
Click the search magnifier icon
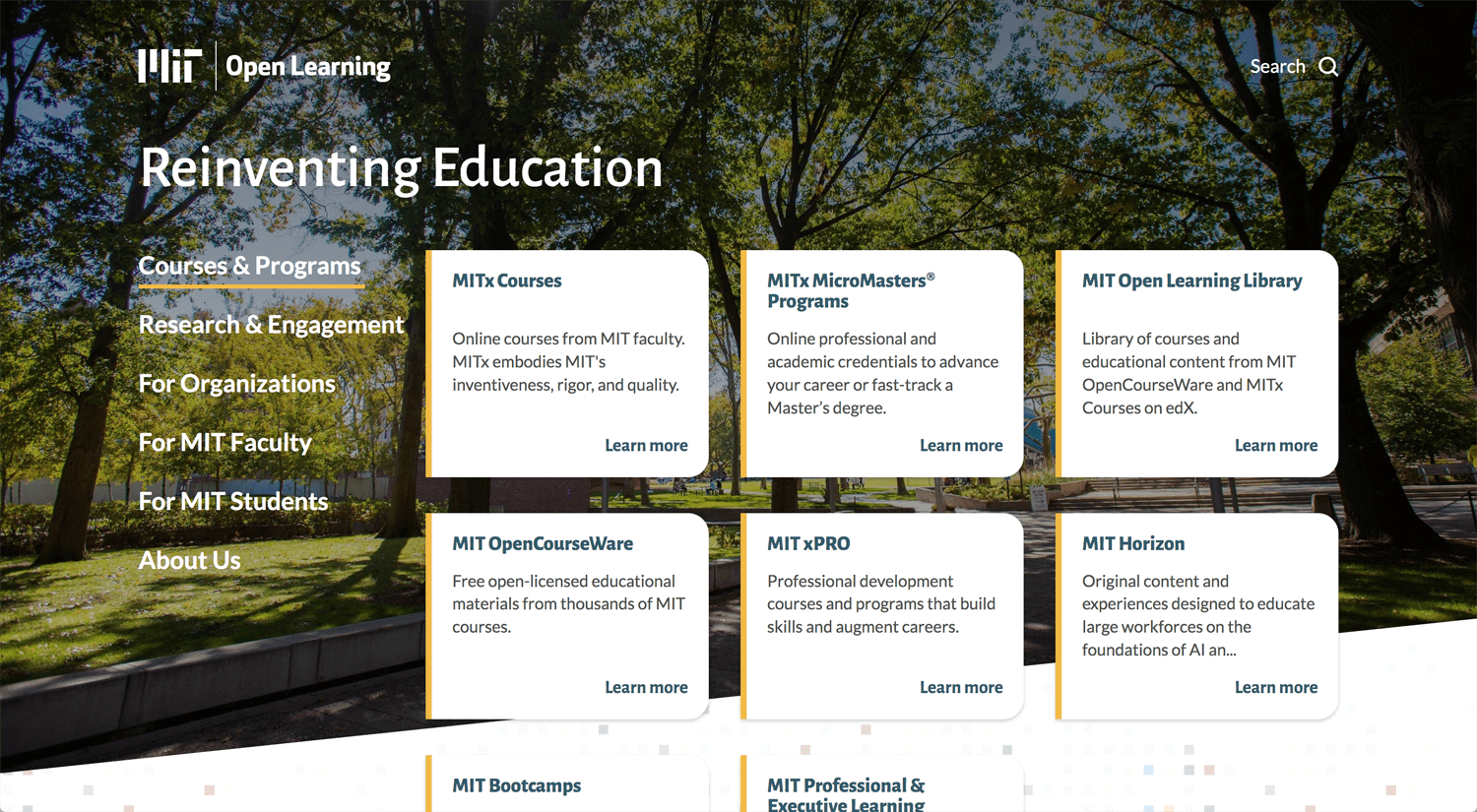pos(1328,66)
